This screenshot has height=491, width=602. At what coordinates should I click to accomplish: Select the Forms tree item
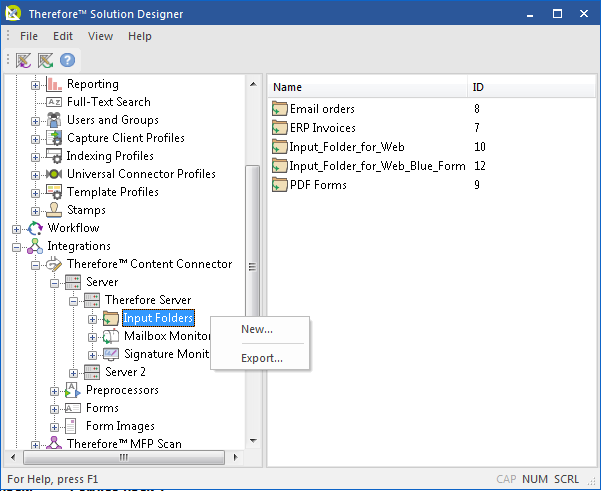pos(102,408)
